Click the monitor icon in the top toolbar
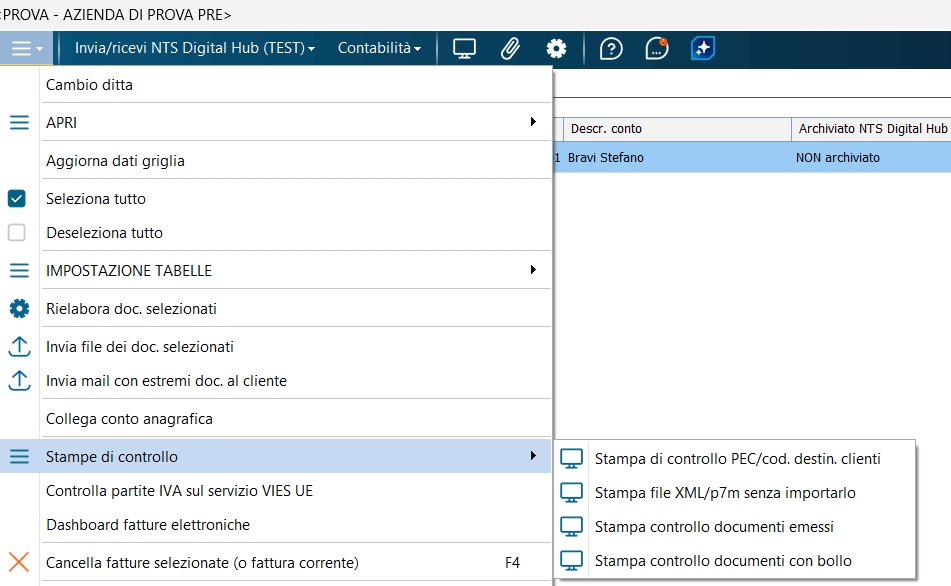This screenshot has width=951, height=586. click(464, 48)
